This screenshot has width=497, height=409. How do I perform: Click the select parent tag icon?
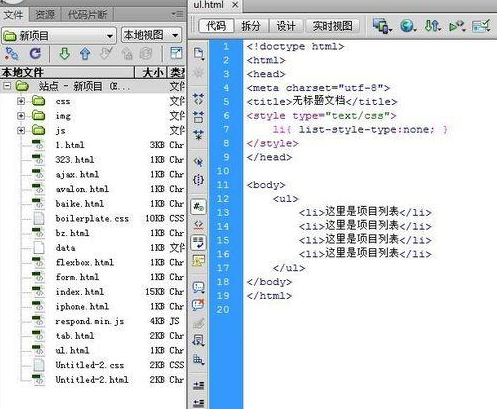(199, 162)
